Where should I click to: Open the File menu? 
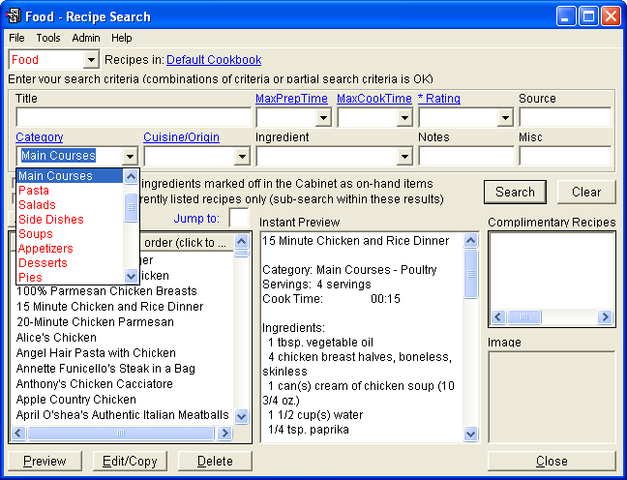point(17,38)
